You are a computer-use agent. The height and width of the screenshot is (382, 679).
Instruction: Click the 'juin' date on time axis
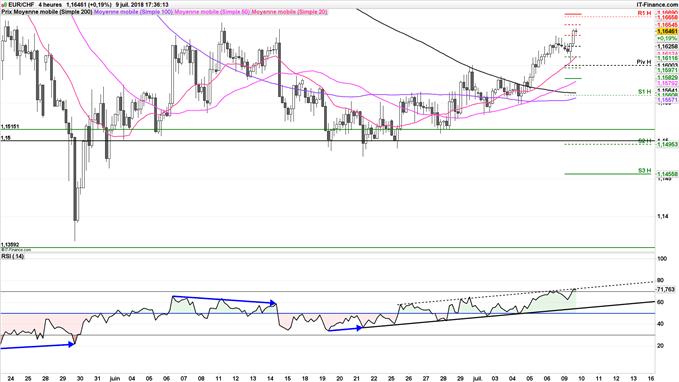click(114, 379)
